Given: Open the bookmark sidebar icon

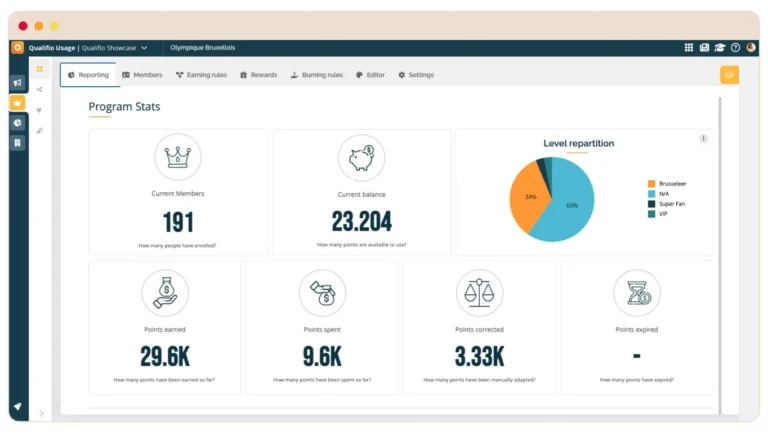Looking at the screenshot, I should click(x=18, y=143).
